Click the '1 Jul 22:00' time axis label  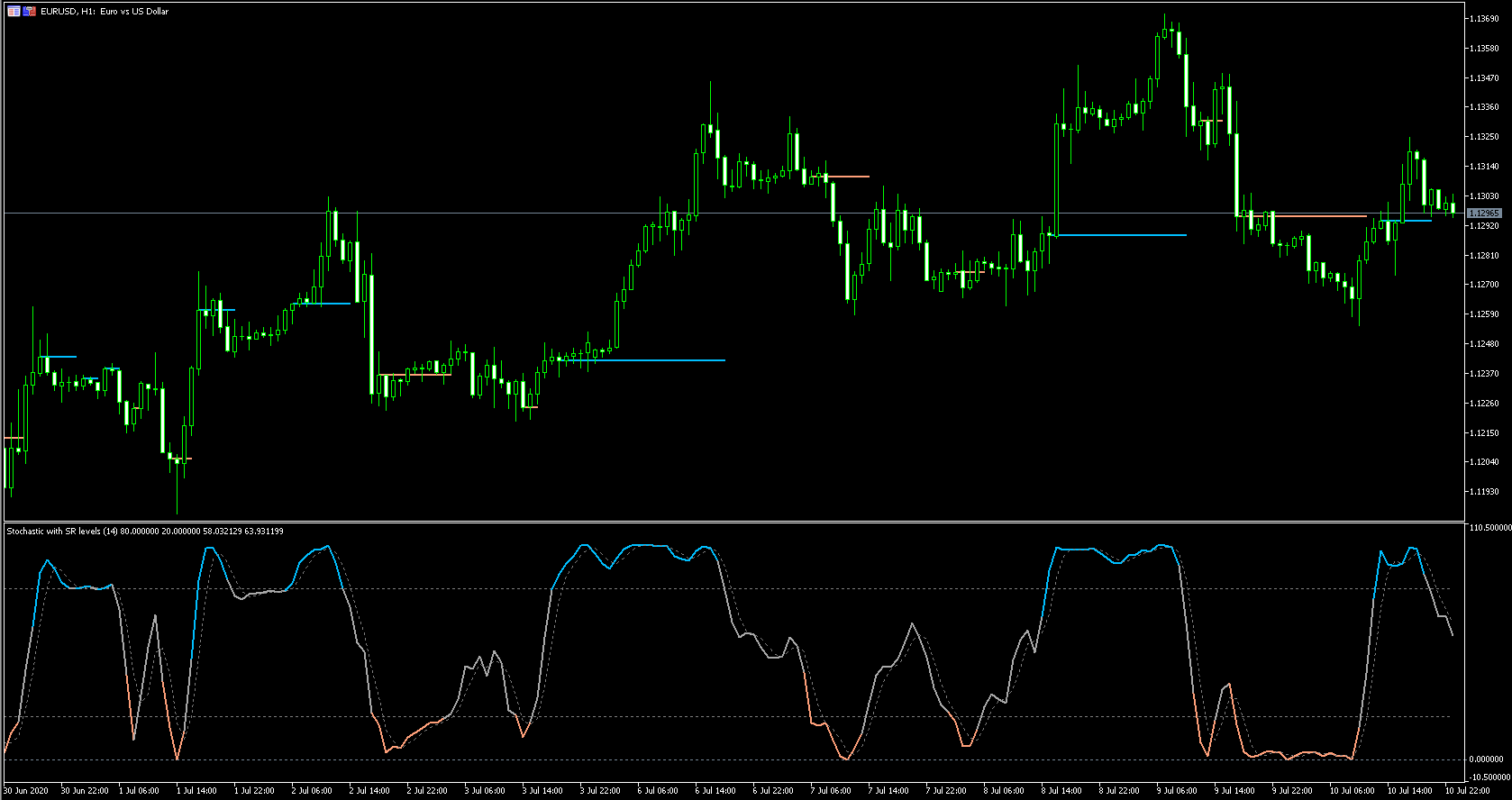click(254, 791)
